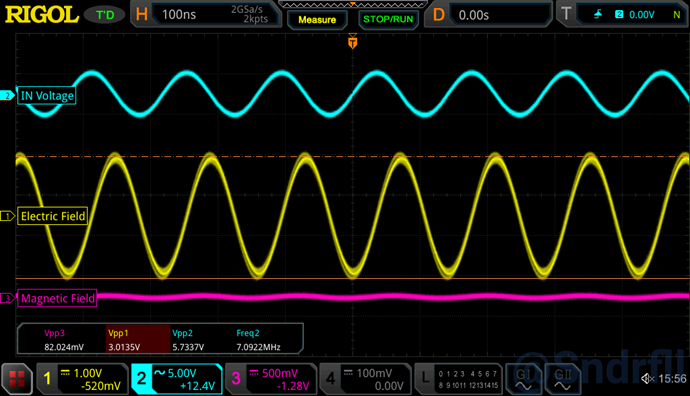Toggle channel 2 with 5.00V scale
The image size is (690, 396).
[x=176, y=379]
